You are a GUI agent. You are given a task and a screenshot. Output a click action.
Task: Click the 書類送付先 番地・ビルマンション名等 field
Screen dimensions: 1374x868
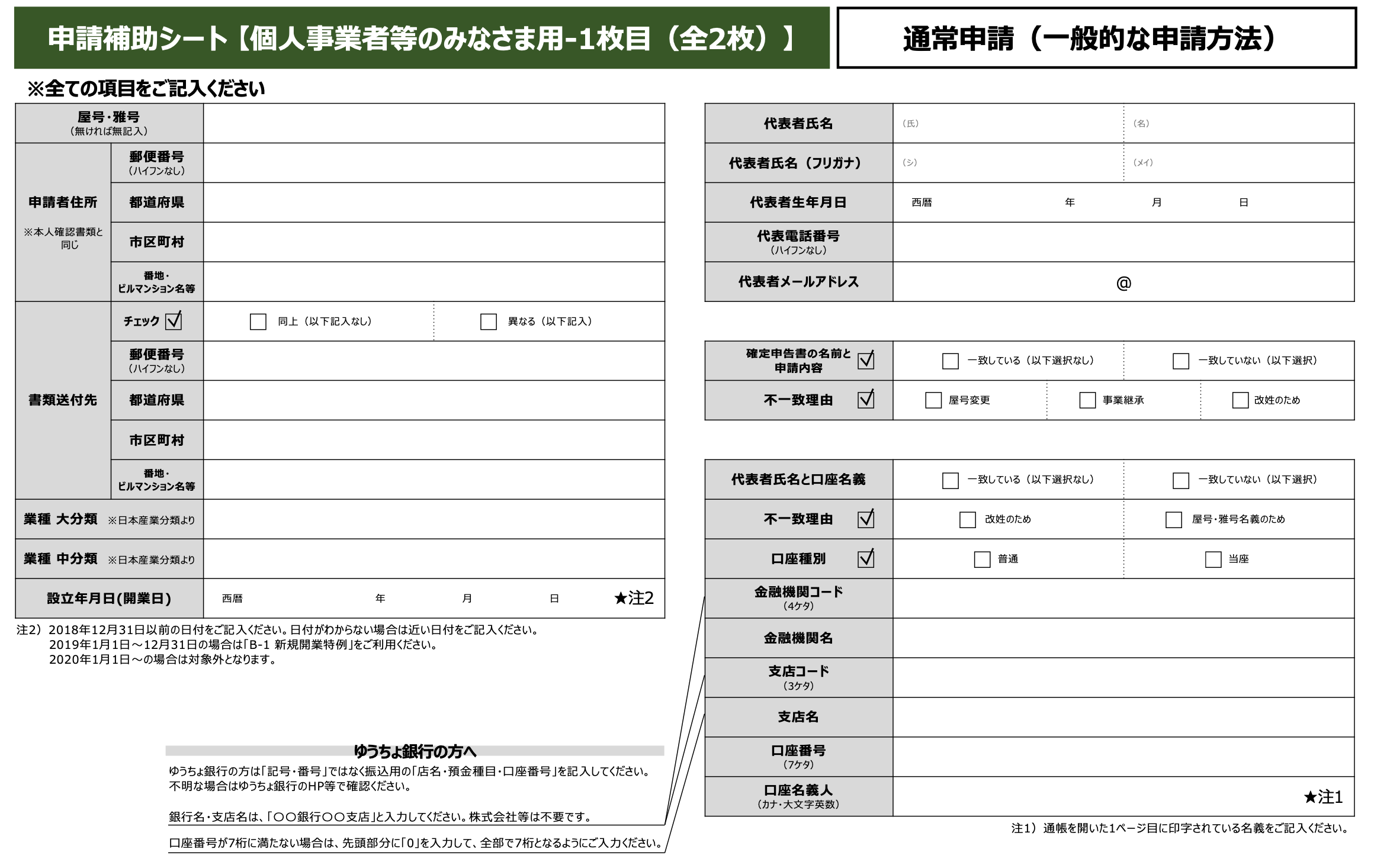coord(434,480)
